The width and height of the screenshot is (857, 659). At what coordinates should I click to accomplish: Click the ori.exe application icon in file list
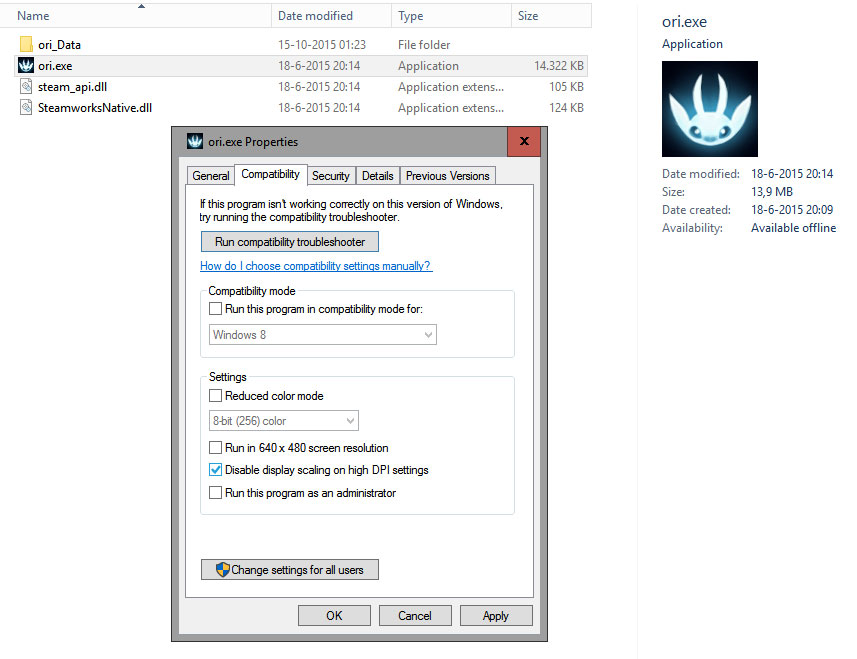[x=26, y=66]
